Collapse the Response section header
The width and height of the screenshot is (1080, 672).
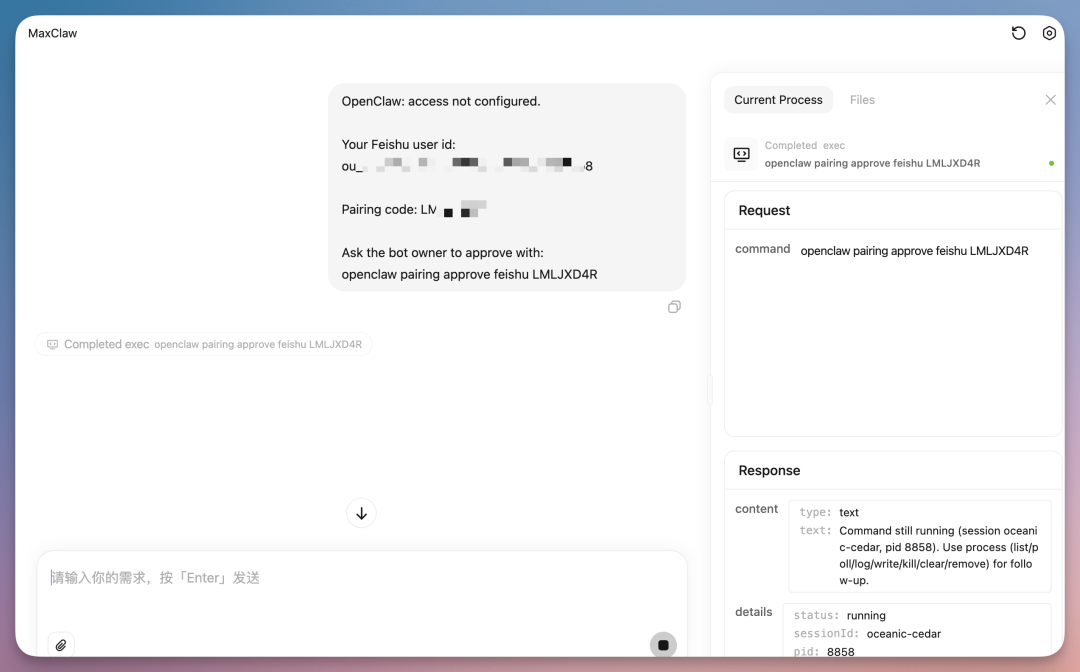click(x=769, y=470)
